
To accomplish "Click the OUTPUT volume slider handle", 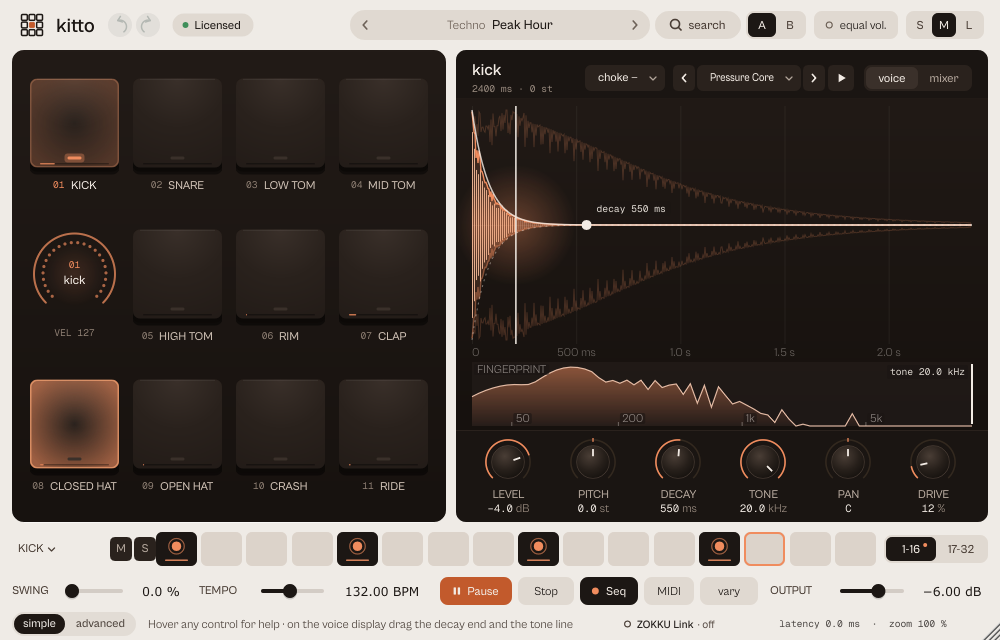I will (x=878, y=591).
